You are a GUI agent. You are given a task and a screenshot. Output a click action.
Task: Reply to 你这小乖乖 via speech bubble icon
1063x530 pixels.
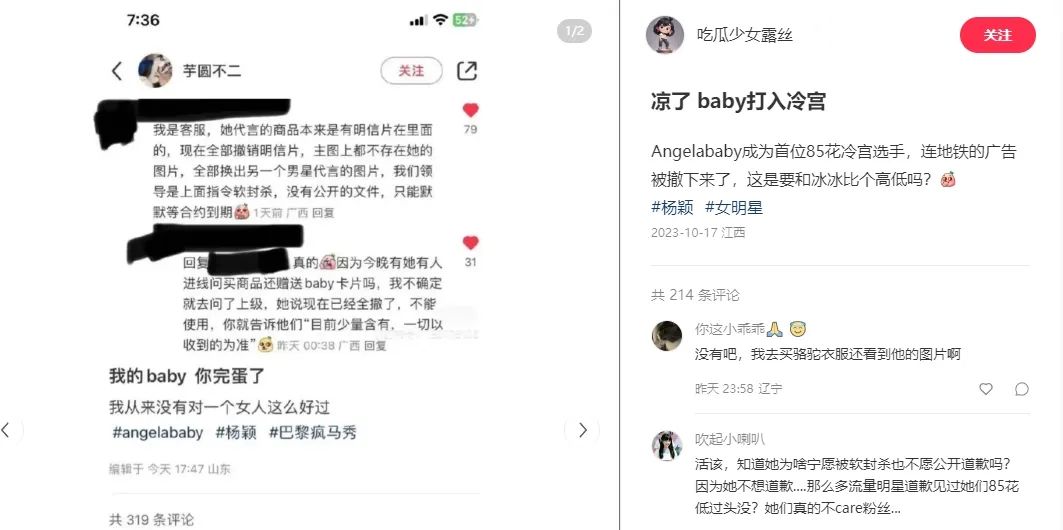pos(1022,389)
